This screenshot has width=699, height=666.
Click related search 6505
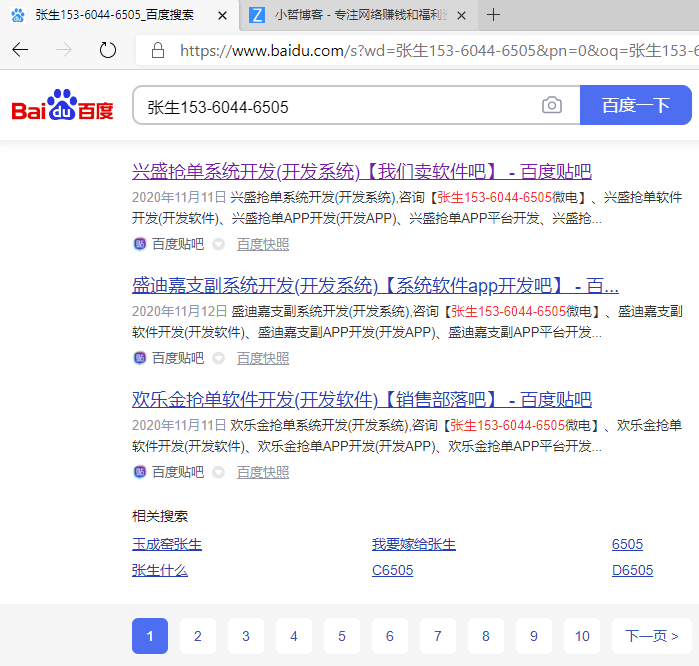[627, 544]
